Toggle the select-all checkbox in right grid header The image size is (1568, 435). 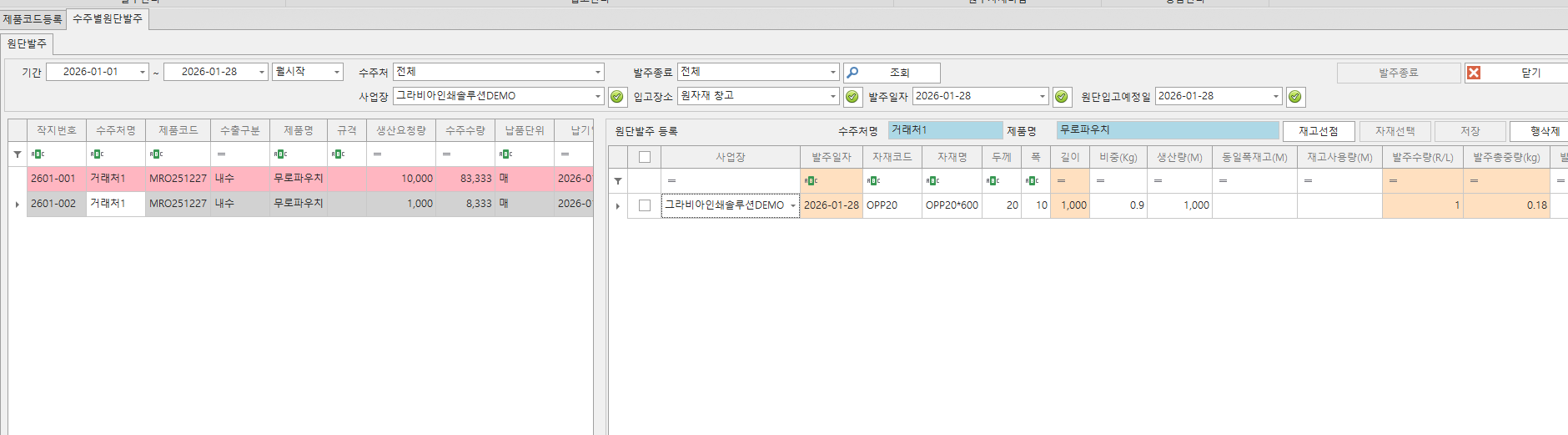[645, 157]
